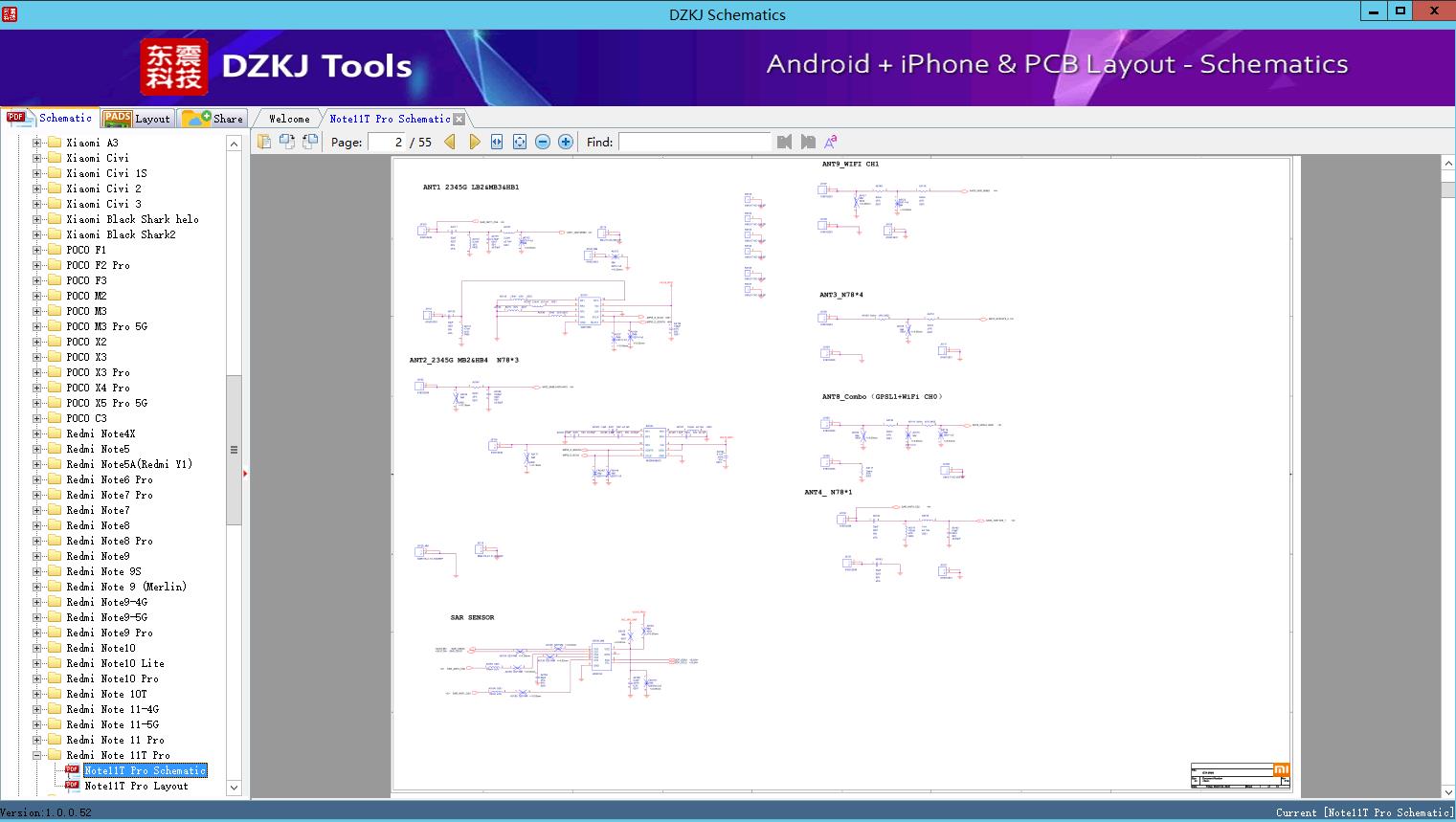Close the Note11T Pro Schematic tab
The width and height of the screenshot is (1456, 822).
click(459, 120)
